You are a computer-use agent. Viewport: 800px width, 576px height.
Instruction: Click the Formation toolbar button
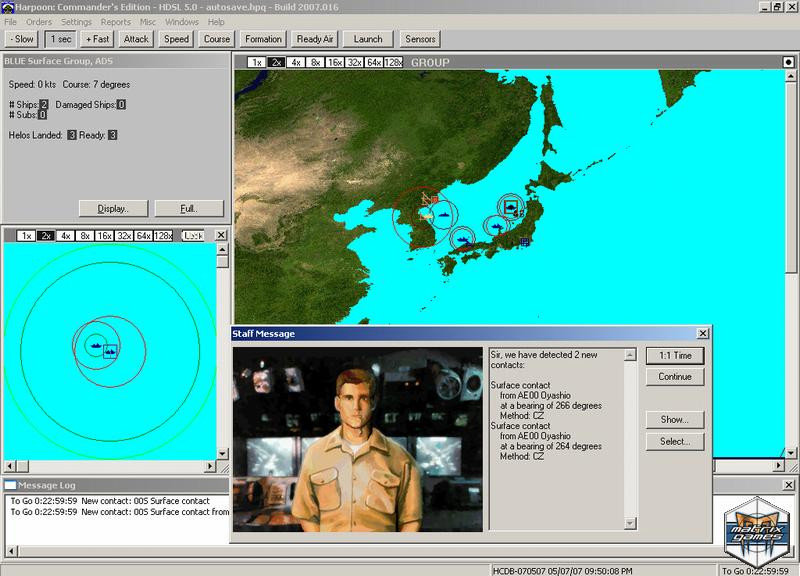(x=263, y=39)
